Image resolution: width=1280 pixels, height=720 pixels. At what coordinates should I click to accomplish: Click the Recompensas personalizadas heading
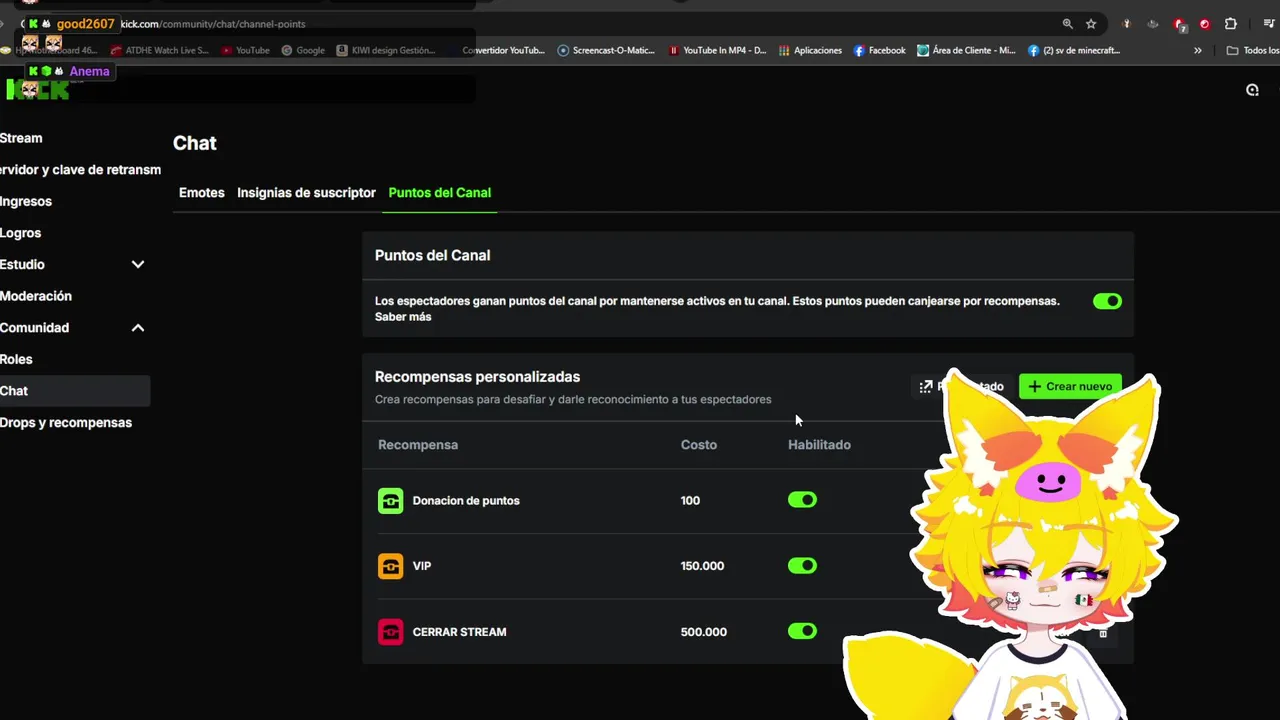coord(477,377)
